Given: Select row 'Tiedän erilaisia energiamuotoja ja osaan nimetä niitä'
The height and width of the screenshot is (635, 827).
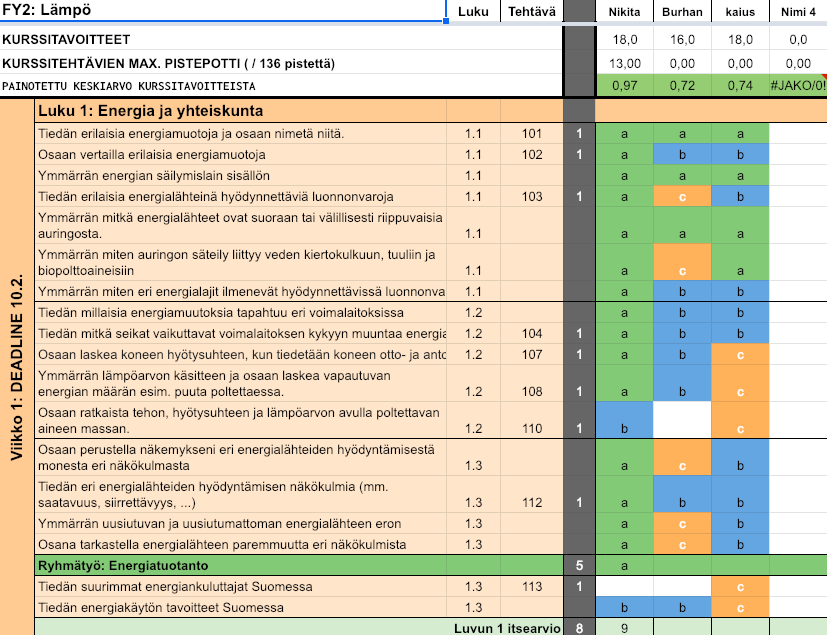Looking at the screenshot, I should point(241,133).
